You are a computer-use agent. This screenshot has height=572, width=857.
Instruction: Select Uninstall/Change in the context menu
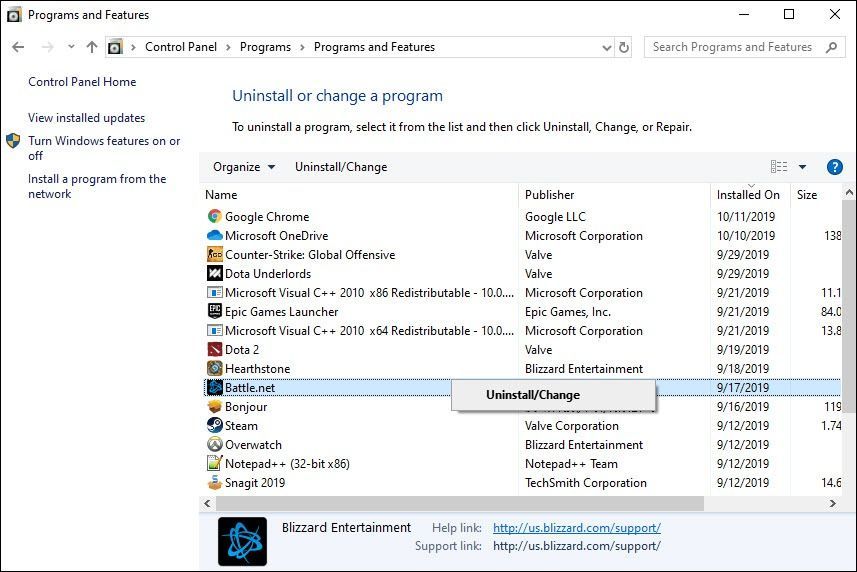point(553,395)
